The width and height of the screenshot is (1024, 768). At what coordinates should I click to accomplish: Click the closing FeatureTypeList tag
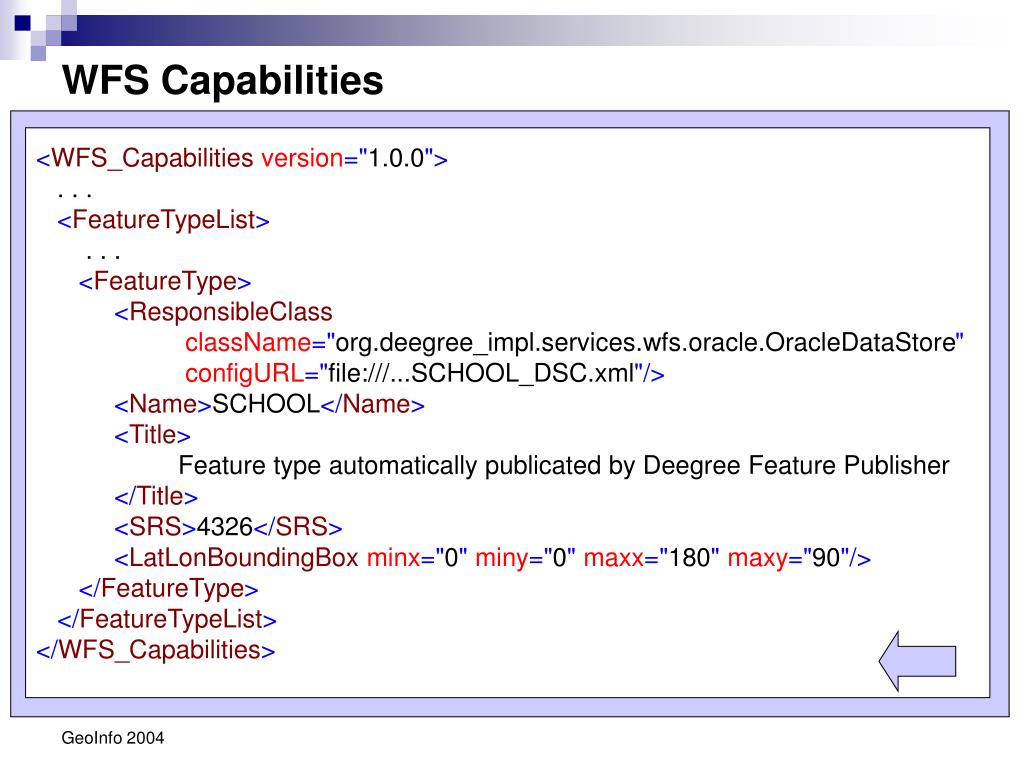[x=167, y=619]
